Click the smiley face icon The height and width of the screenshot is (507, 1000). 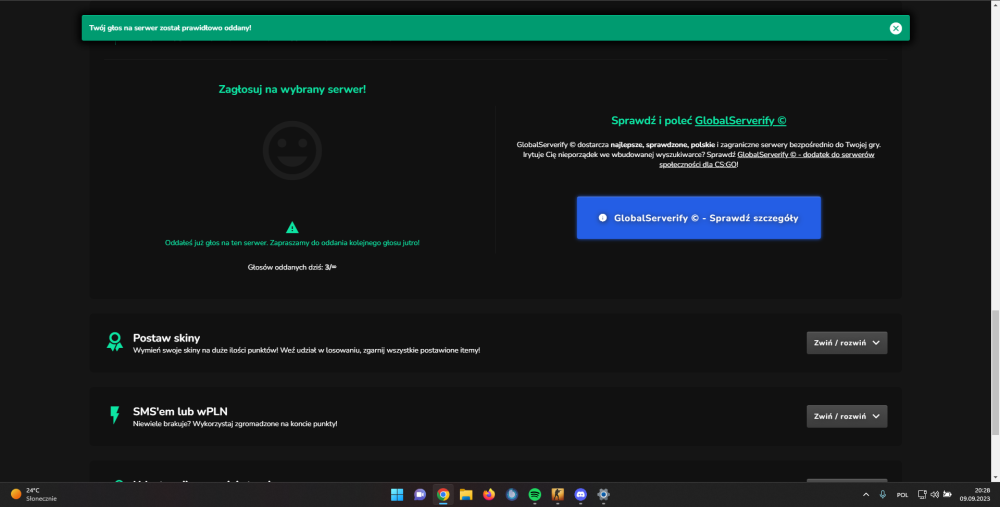click(x=292, y=151)
